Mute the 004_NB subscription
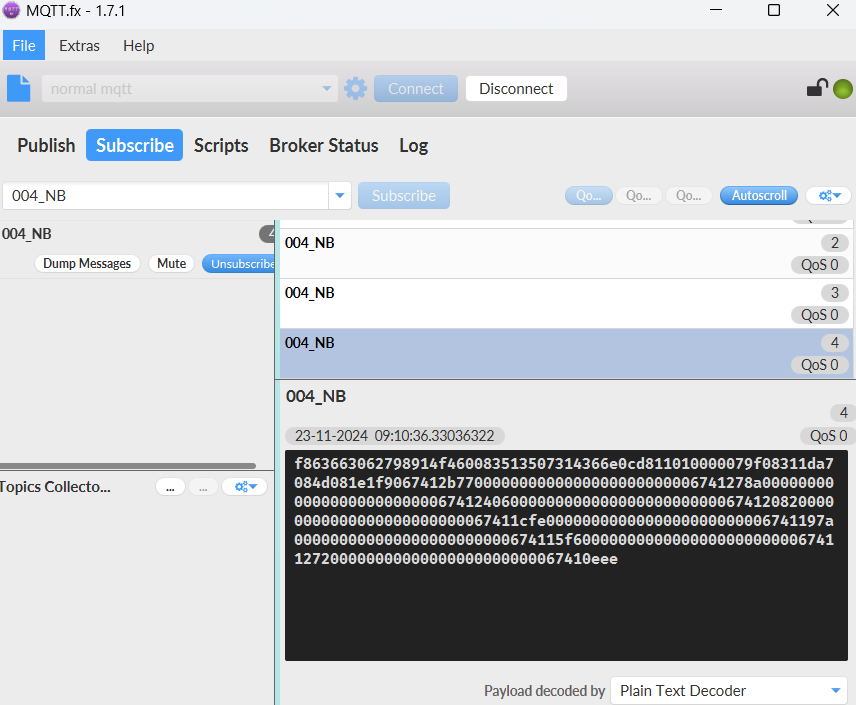856x705 pixels. pos(171,264)
